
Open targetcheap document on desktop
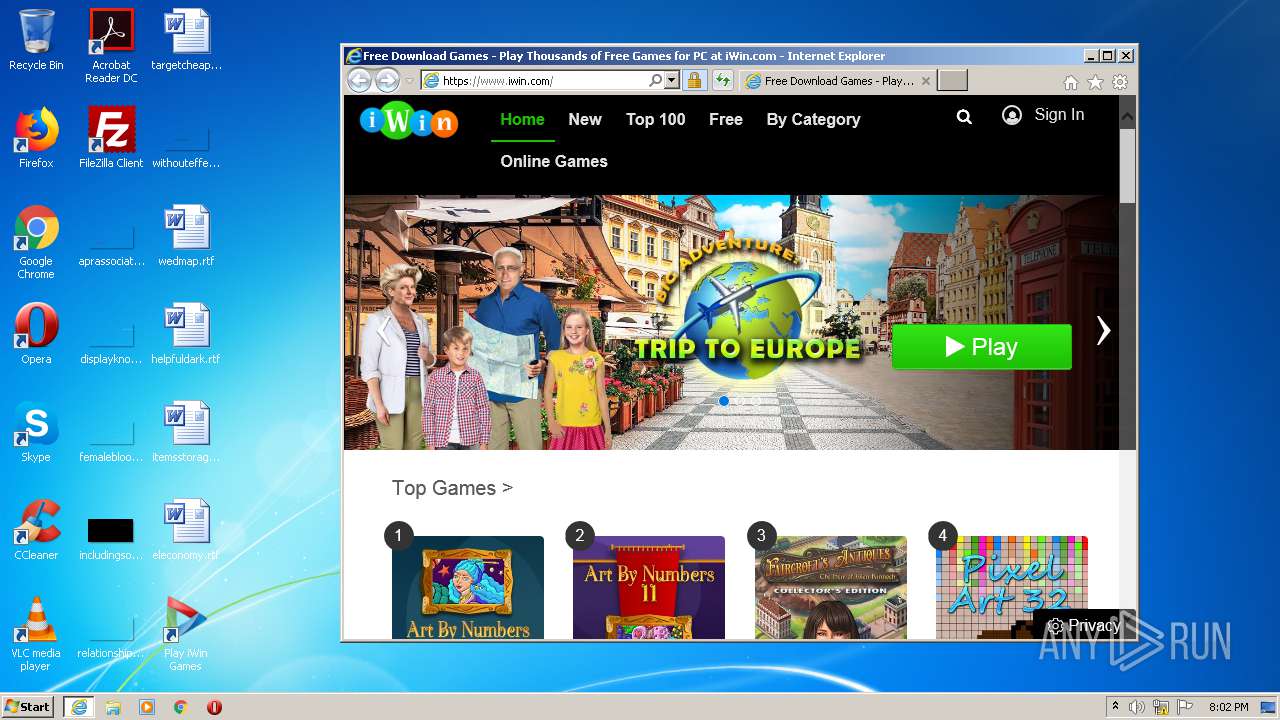(186, 39)
